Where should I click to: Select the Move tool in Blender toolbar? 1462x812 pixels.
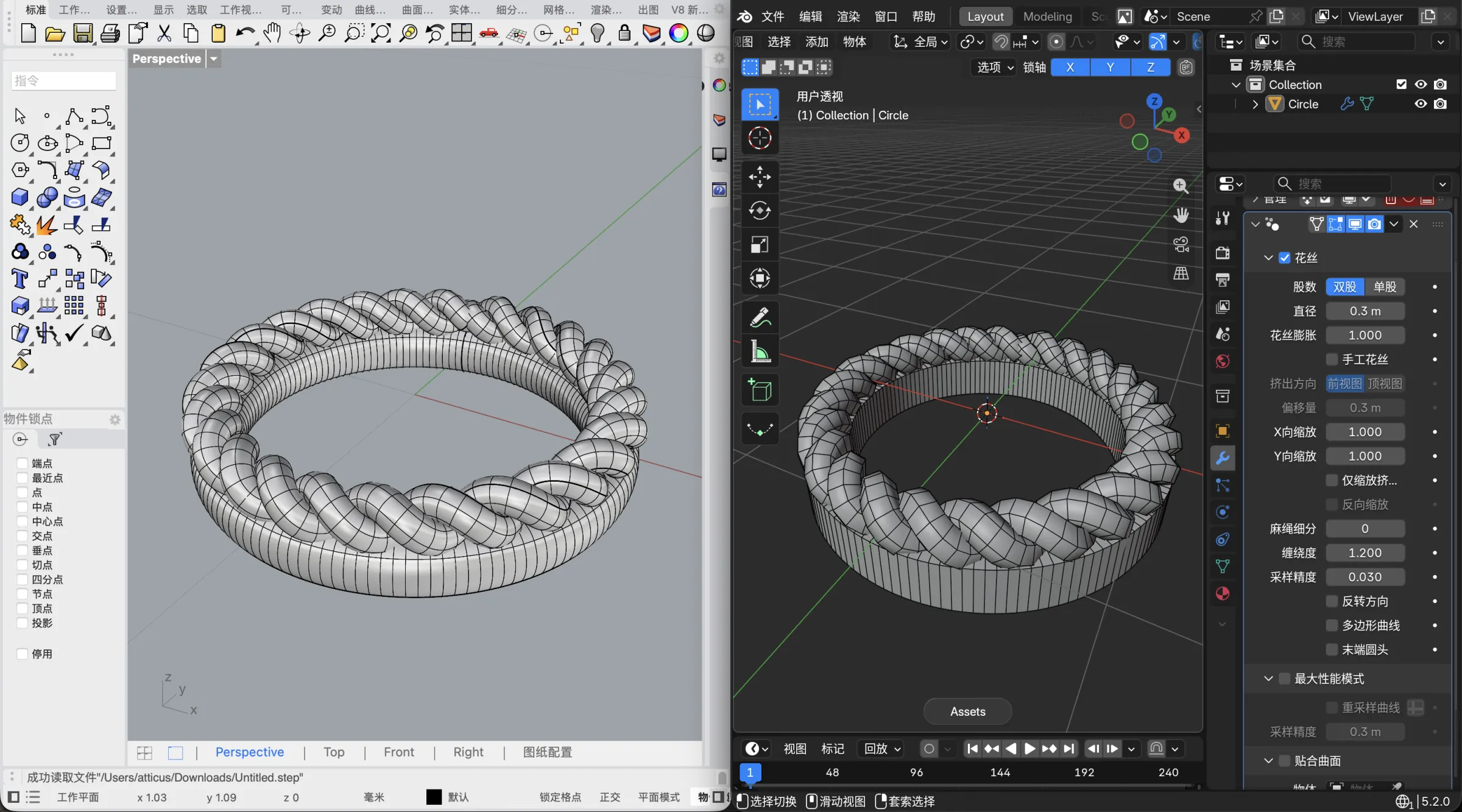[x=760, y=177]
